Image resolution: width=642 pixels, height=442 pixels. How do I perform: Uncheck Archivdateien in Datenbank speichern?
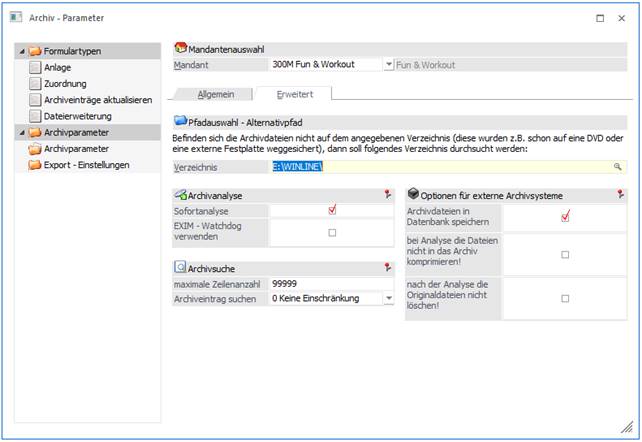pos(565,217)
